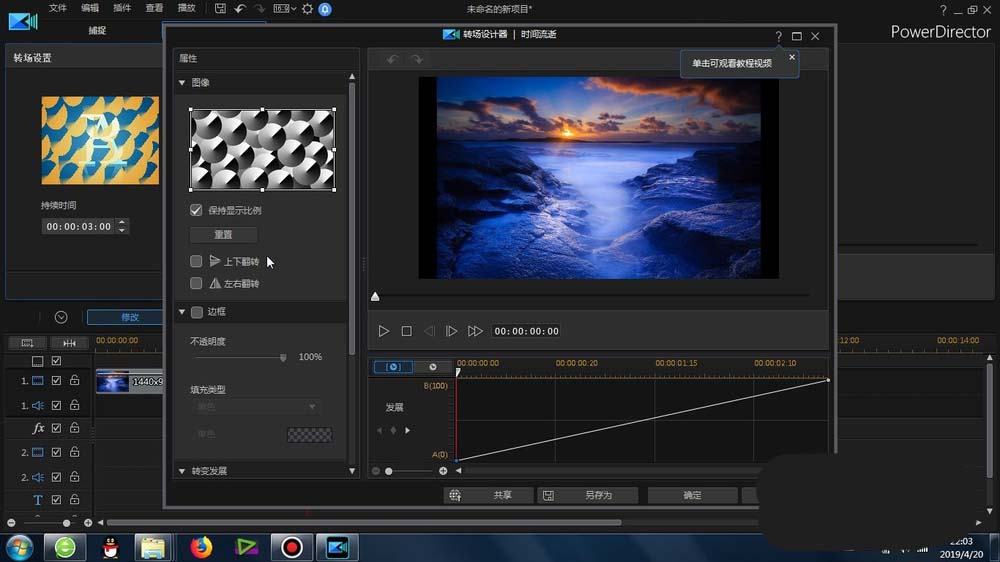Collapse the 图像 section
Viewport: 1000px width, 562px height.
coord(182,83)
